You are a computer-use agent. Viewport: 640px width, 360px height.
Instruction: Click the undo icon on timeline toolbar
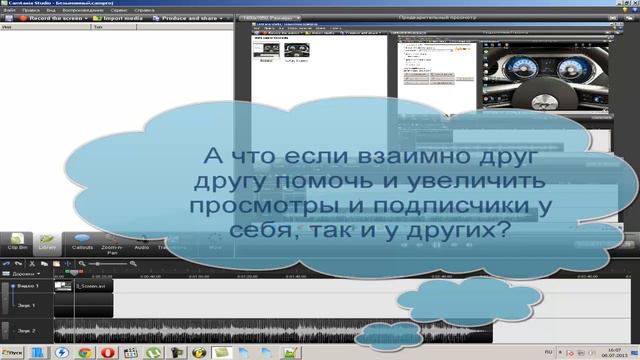point(6,264)
